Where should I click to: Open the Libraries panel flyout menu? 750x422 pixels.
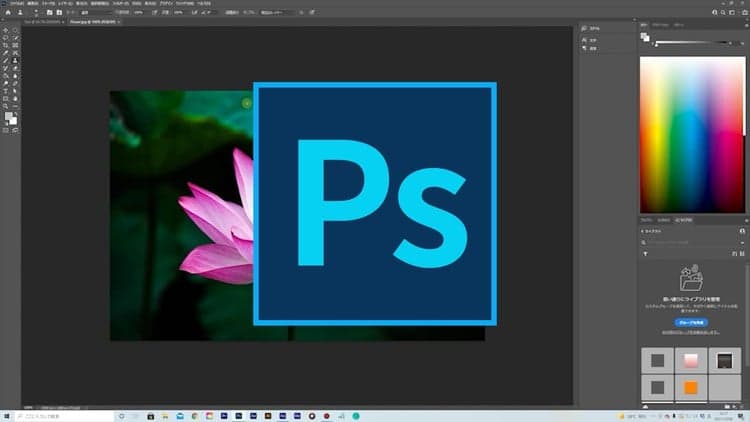[747, 221]
